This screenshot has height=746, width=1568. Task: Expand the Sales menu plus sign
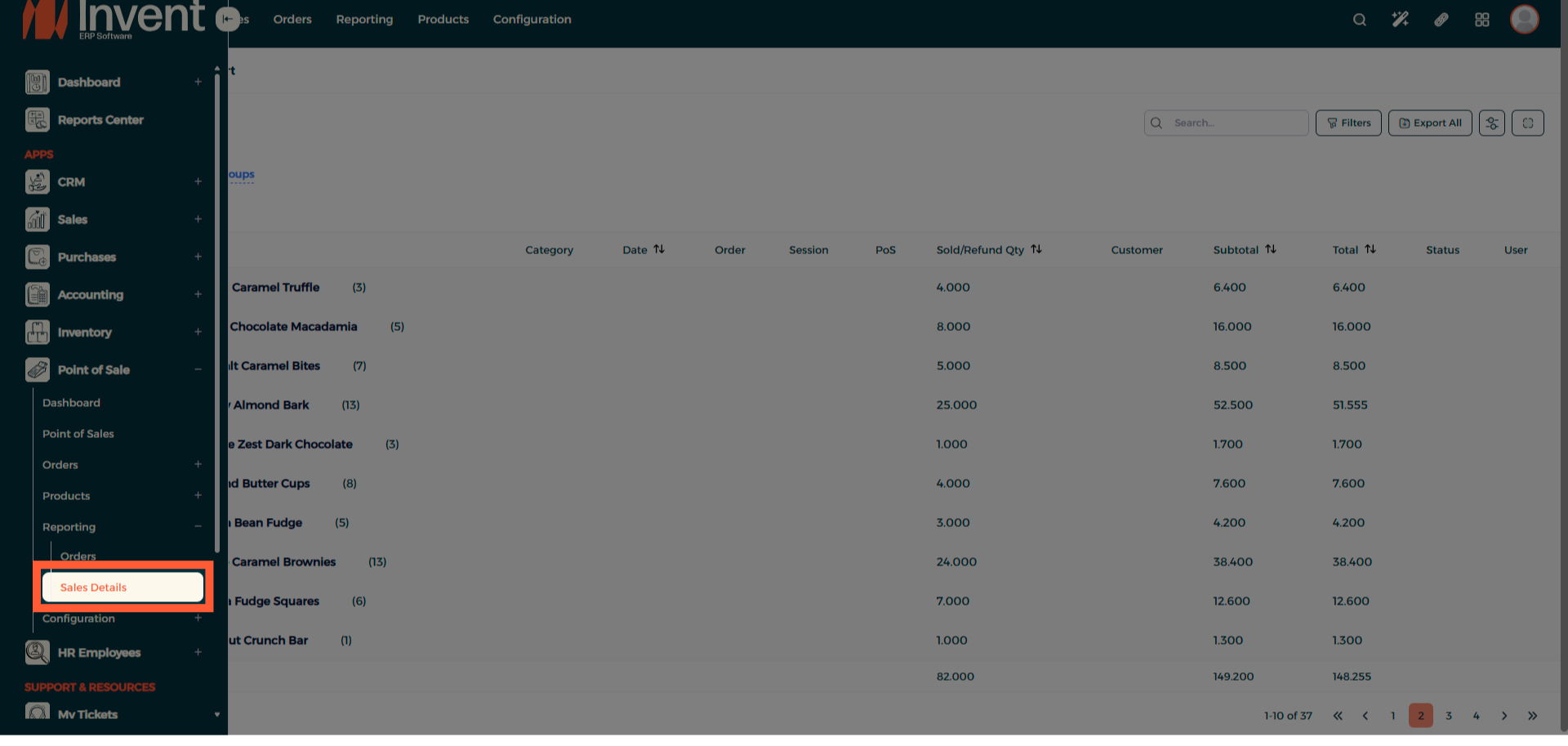pyautogui.click(x=198, y=219)
